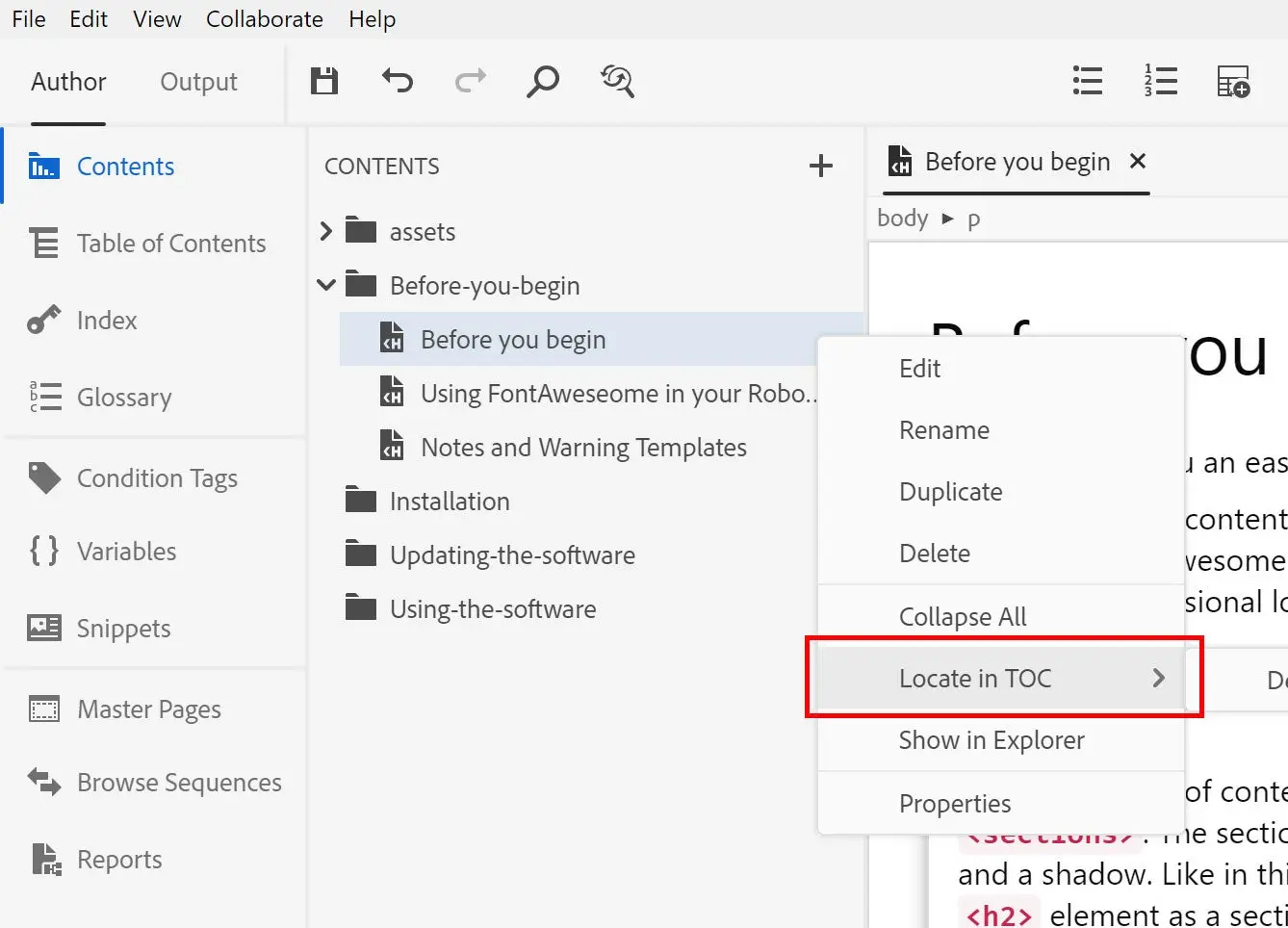Screen dimensions: 1288x928
Task: Click the Undo icon in the toolbar
Action: coord(398,82)
